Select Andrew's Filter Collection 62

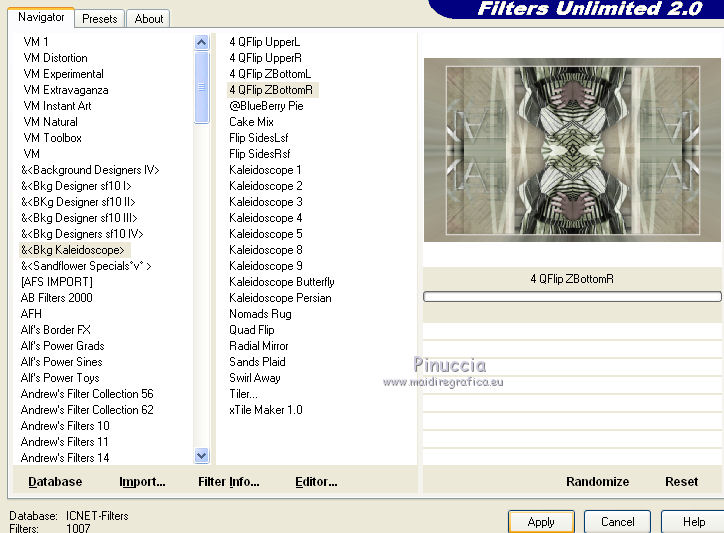pos(87,410)
